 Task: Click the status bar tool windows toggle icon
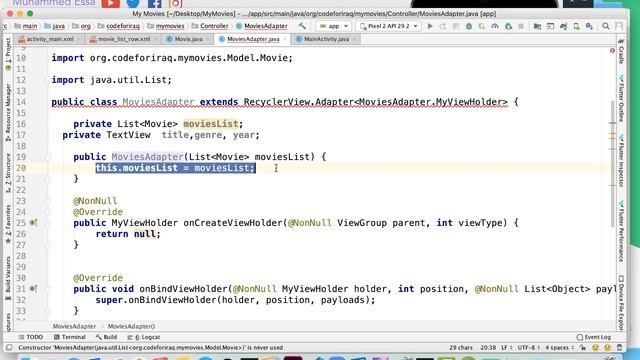coord(9,348)
